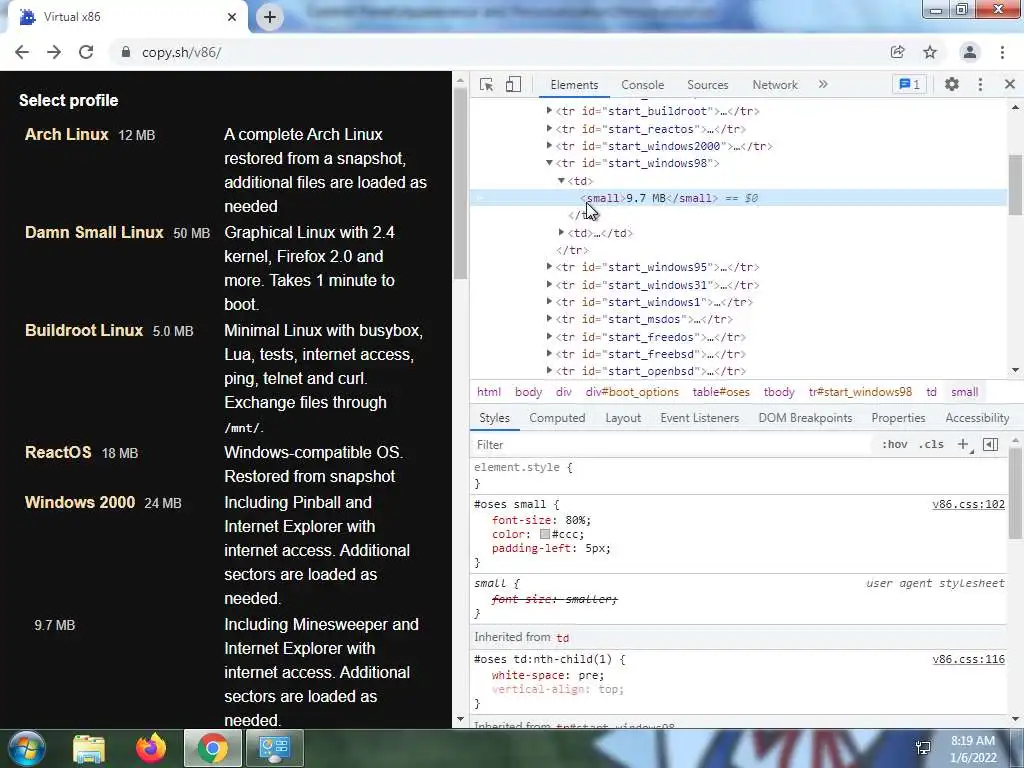1024x768 pixels.
Task: Reload the copy.sh page
Action: [x=86, y=52]
